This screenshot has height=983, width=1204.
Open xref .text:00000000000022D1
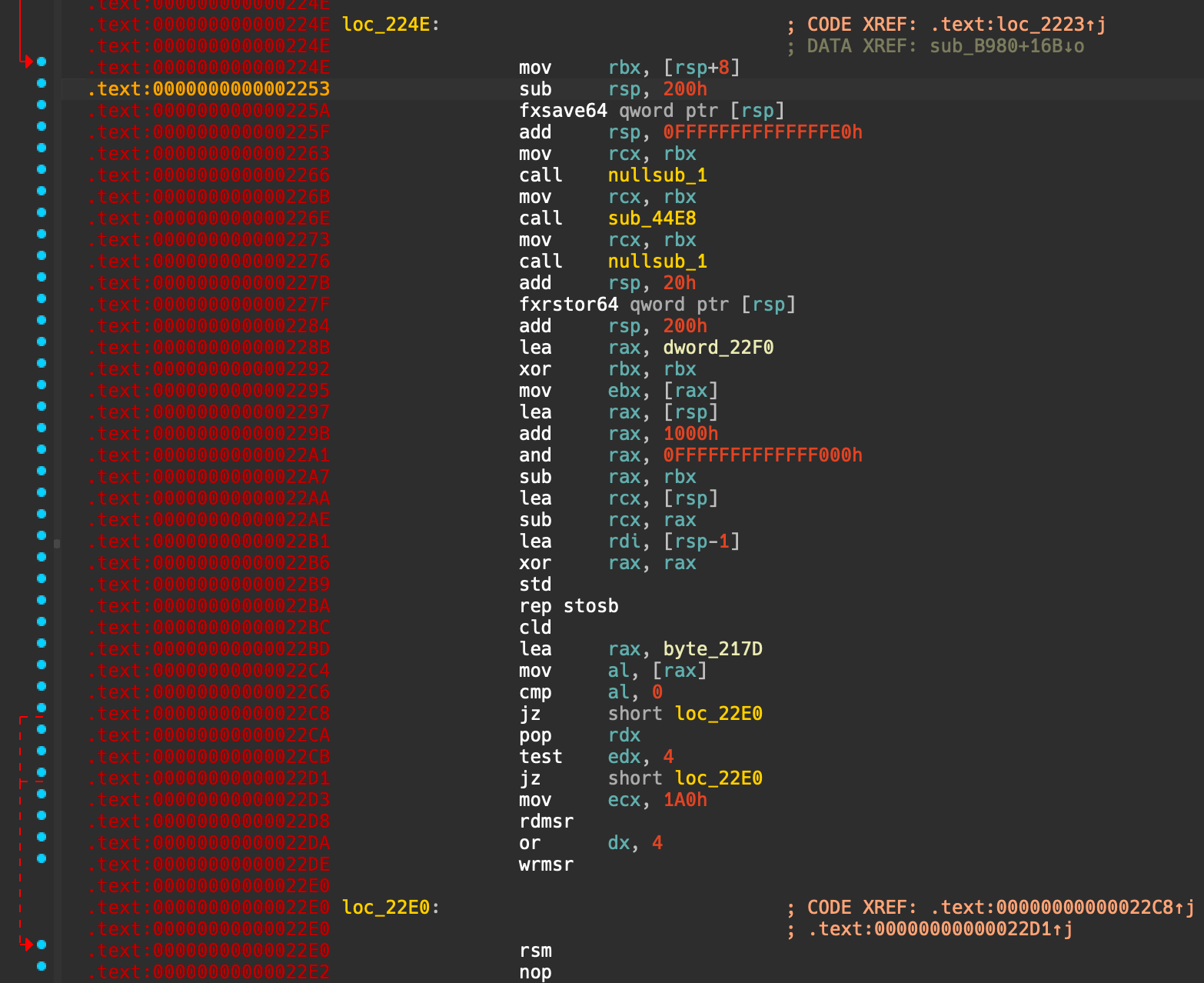[940, 929]
